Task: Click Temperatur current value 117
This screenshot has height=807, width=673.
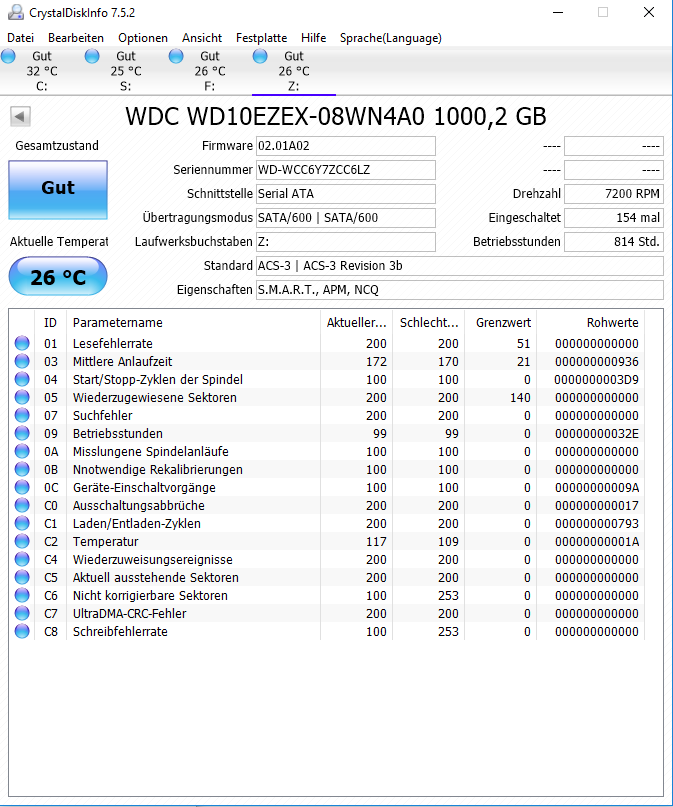Action: tap(376, 541)
